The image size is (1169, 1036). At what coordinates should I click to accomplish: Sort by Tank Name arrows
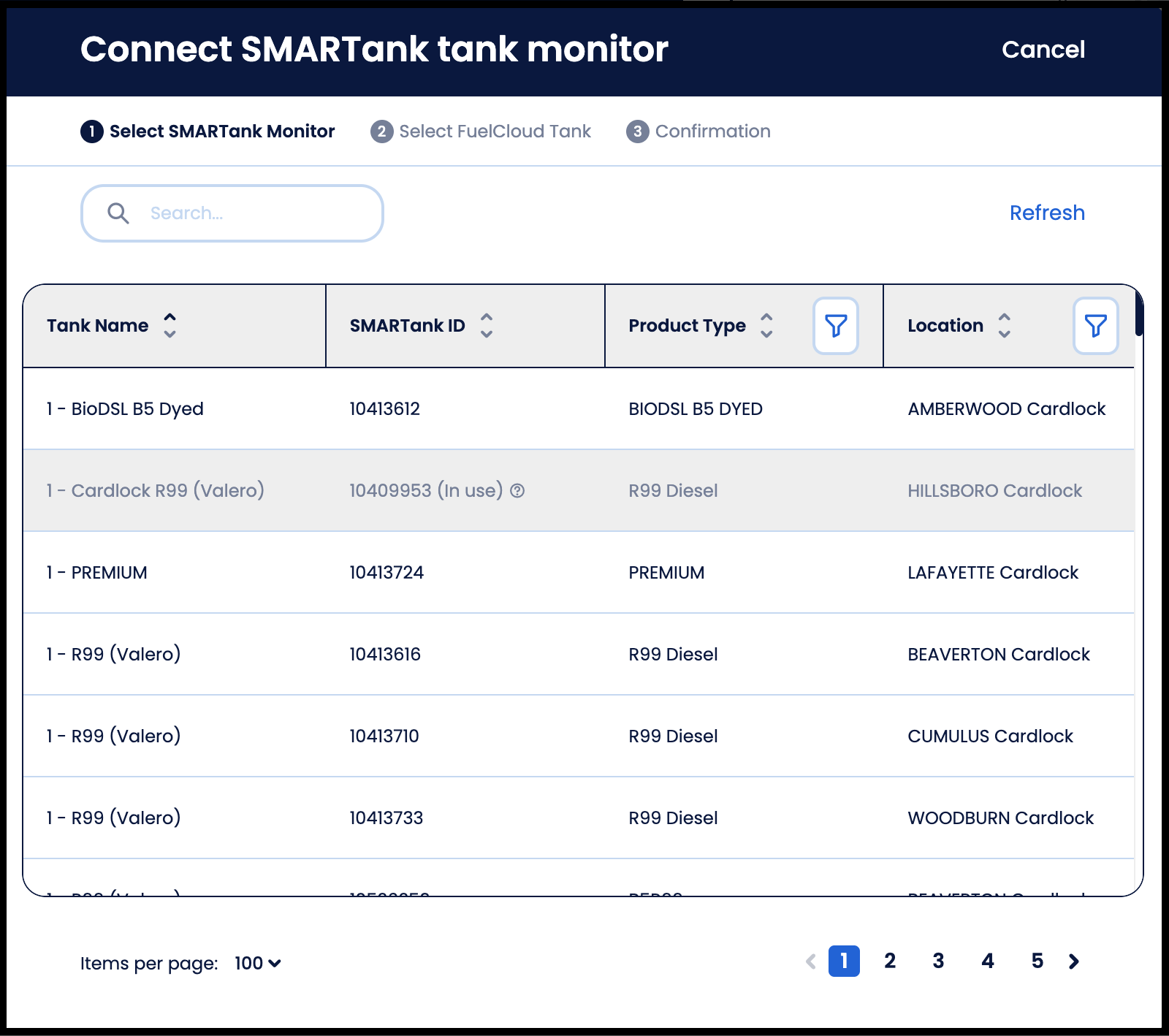point(170,326)
